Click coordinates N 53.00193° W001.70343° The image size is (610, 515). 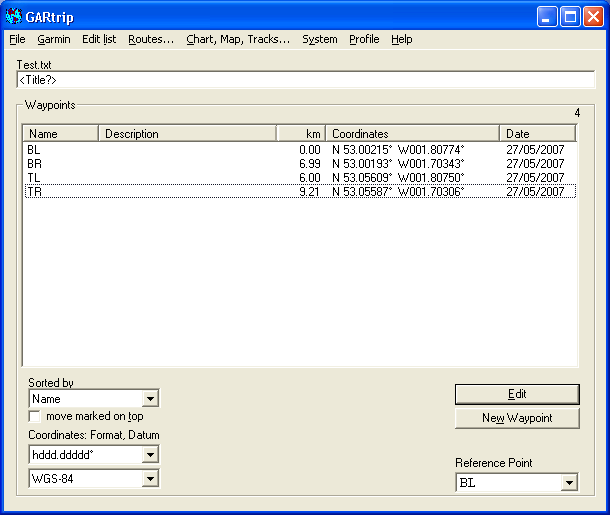pos(398,164)
